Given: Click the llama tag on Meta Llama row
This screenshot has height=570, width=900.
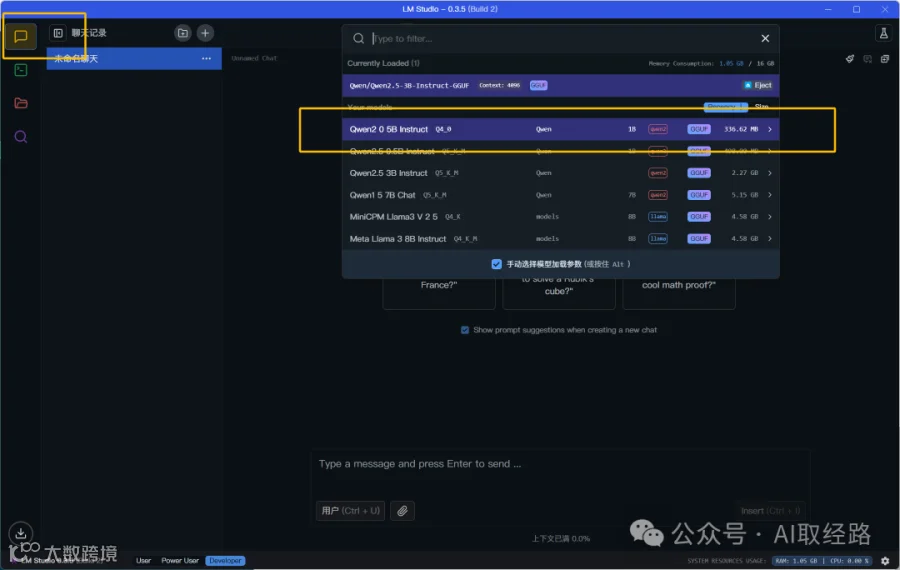Looking at the screenshot, I should tap(658, 238).
